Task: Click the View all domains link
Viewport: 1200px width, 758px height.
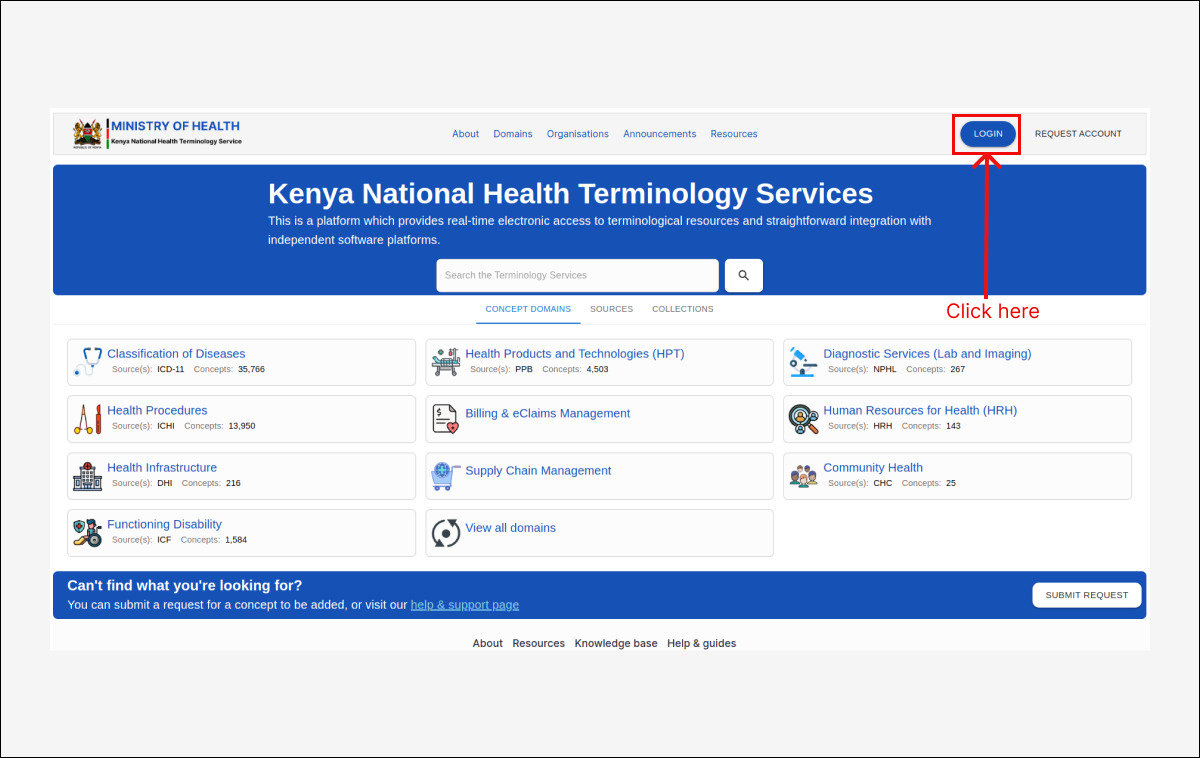Action: pyautogui.click(x=510, y=528)
